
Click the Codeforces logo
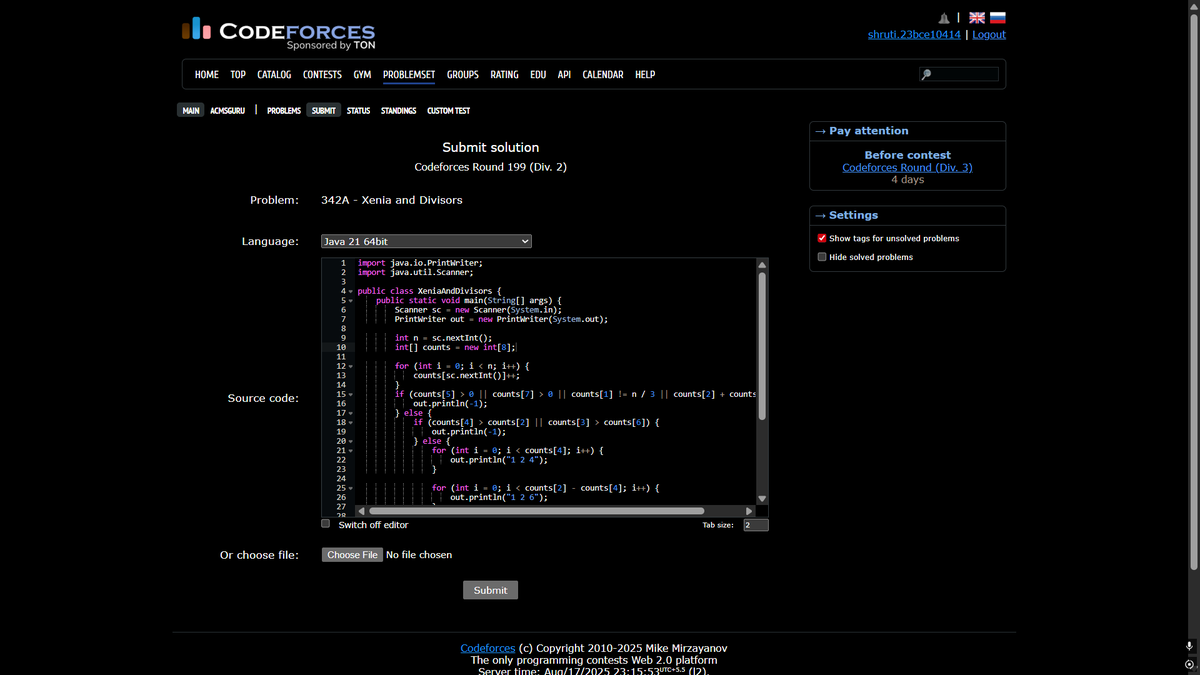click(x=279, y=32)
